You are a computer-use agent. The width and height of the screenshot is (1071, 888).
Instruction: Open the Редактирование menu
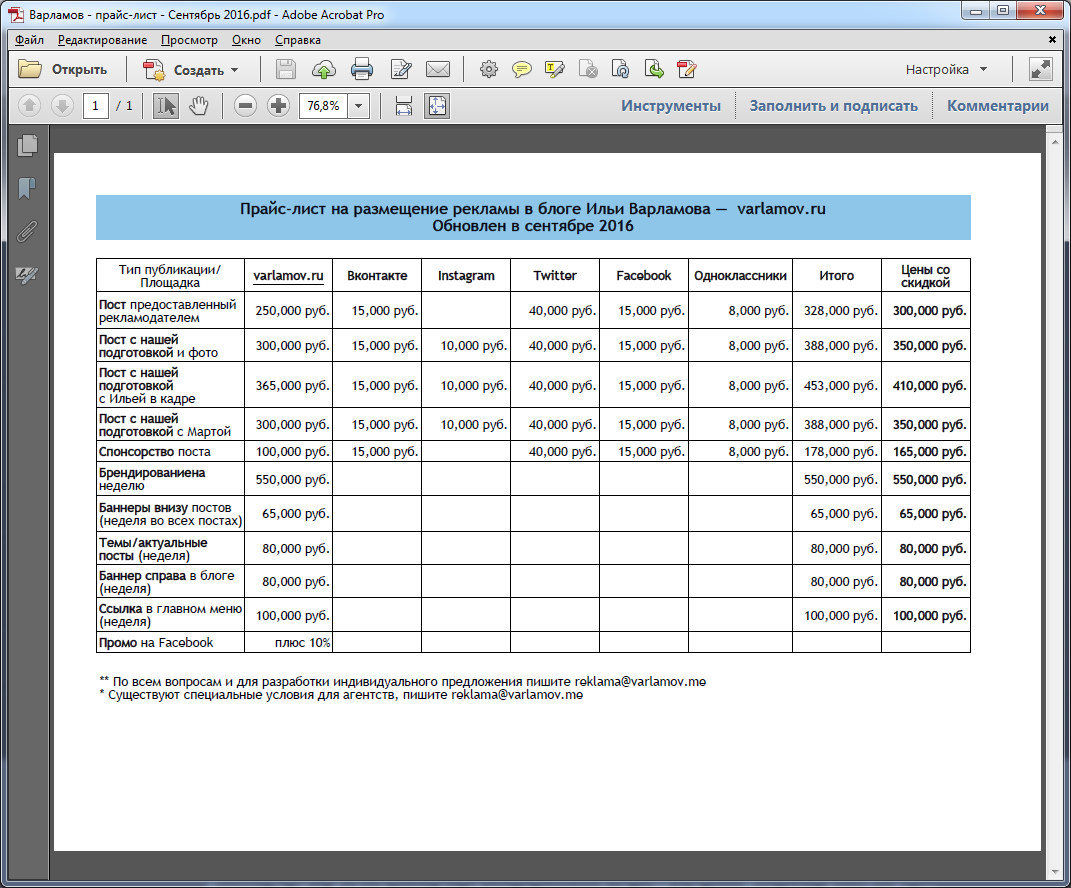(102, 40)
